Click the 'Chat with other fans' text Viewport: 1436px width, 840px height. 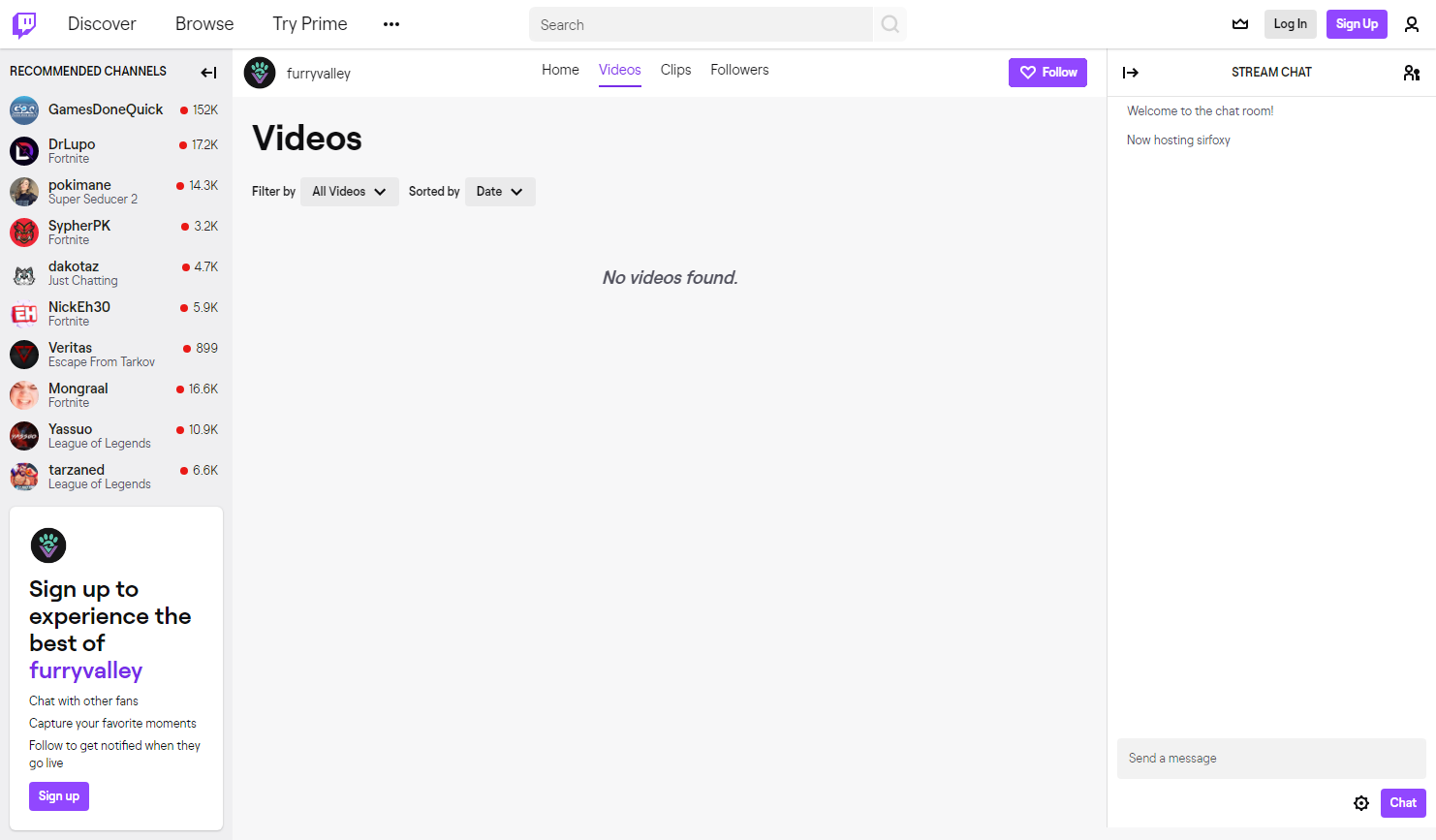coord(83,701)
